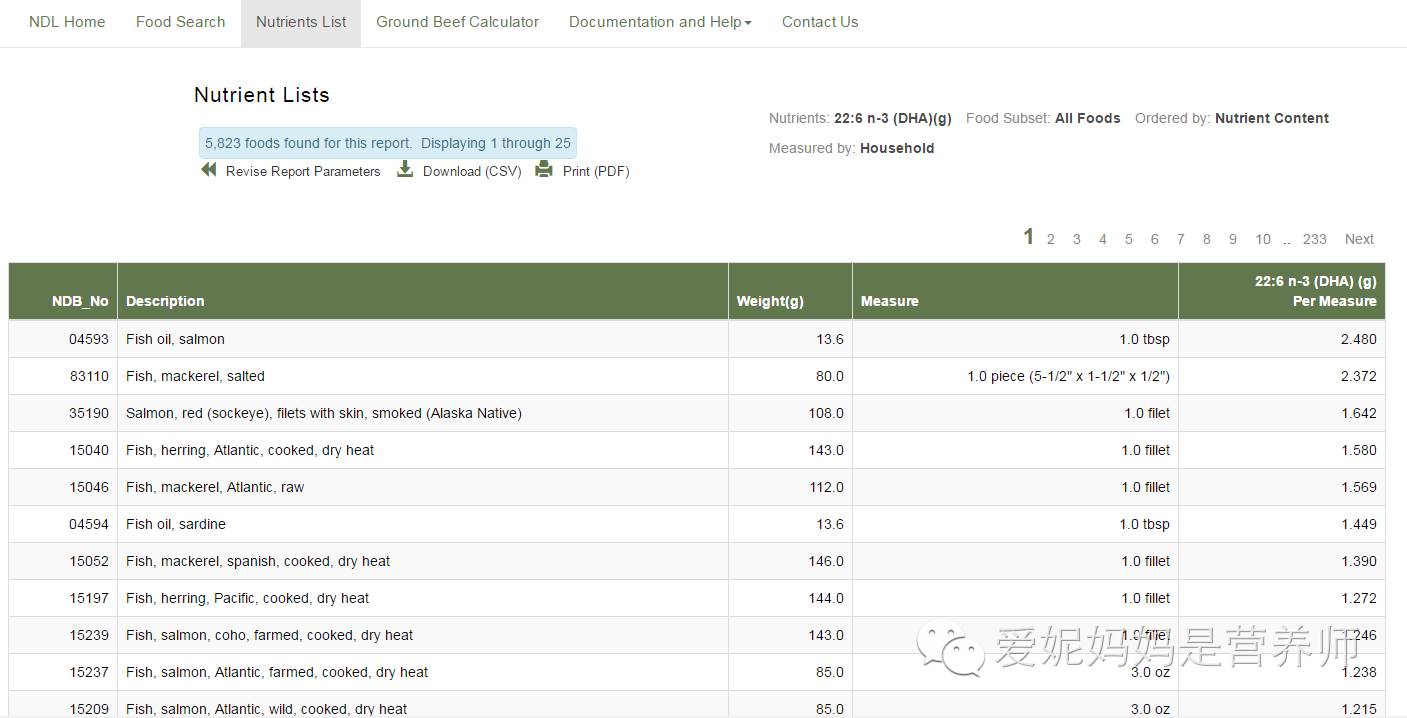The image size is (1407, 718).
Task: Click DHA value 1.642
Action: coord(1359,413)
